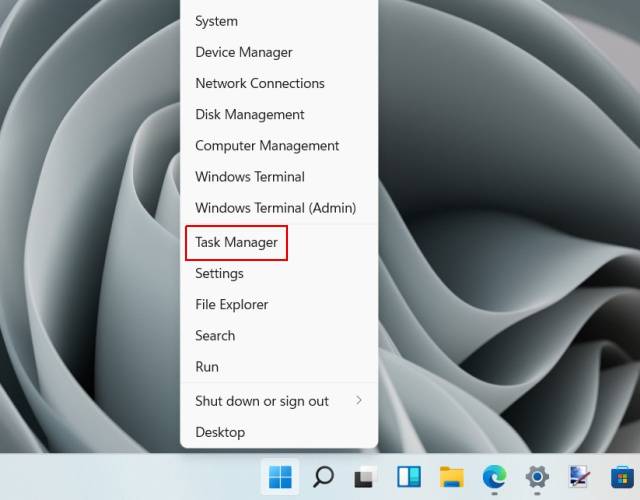Open the pen and screen app icon on the taskbar

pos(580,477)
